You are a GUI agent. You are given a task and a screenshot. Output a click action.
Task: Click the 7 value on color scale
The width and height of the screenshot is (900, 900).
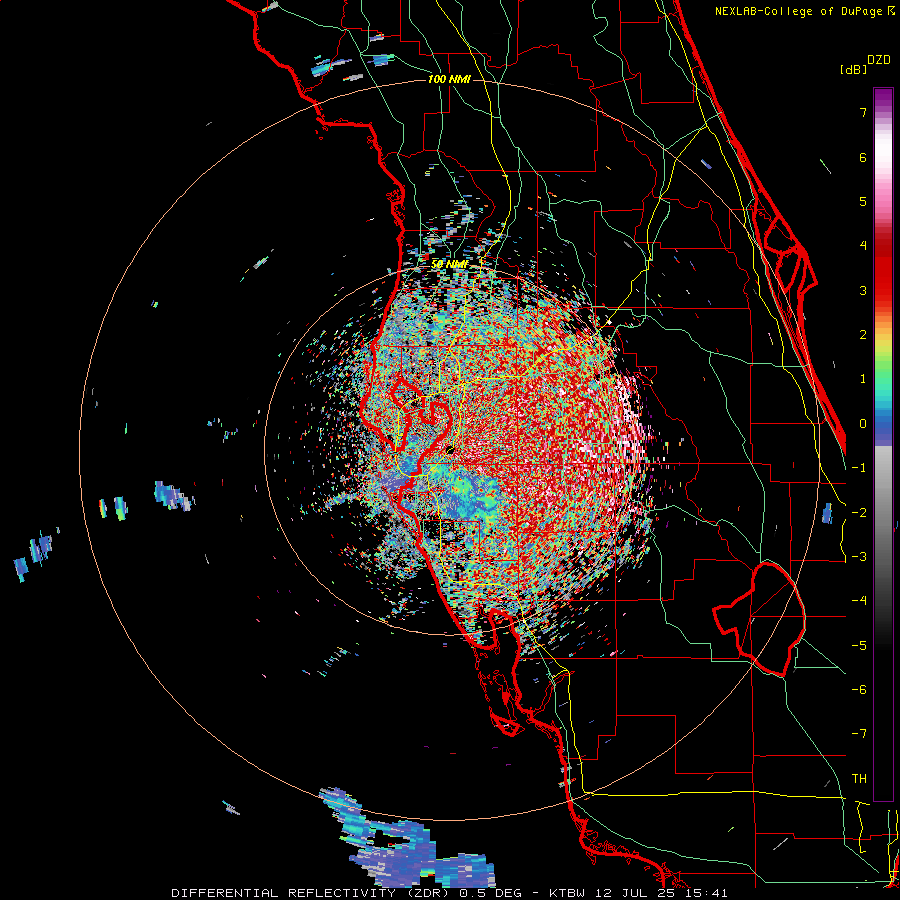[x=863, y=112]
